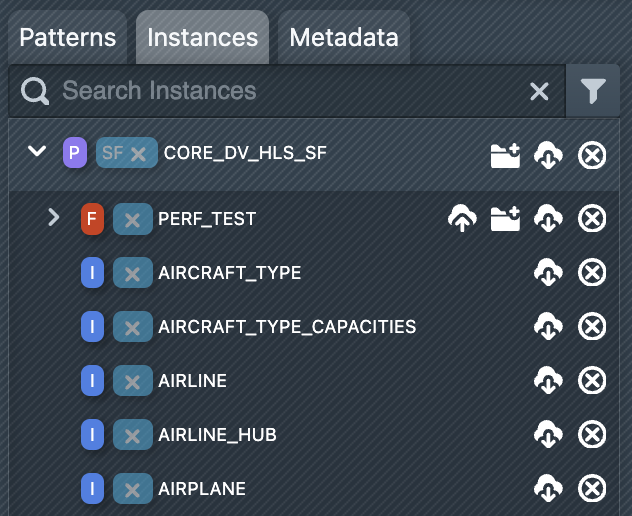
Task: Switch to the Patterns tab
Action: point(68,38)
